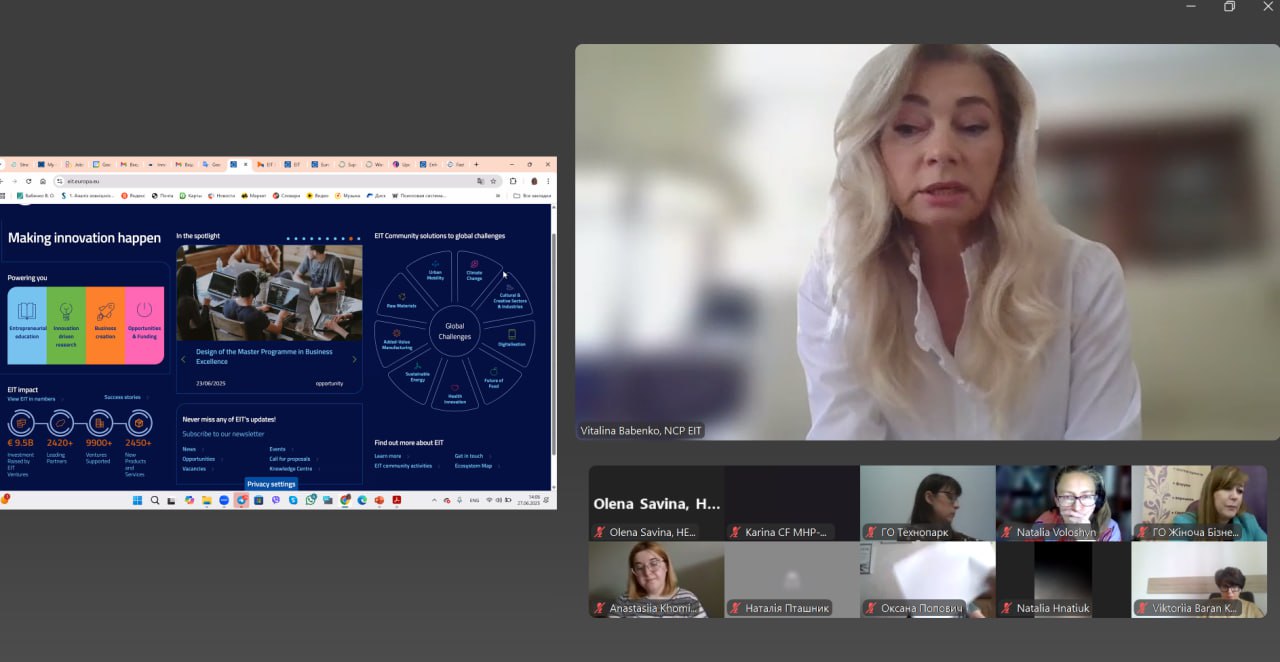Image resolution: width=1280 pixels, height=662 pixels.
Task: Click the EIT community activities link
Action: [404, 466]
